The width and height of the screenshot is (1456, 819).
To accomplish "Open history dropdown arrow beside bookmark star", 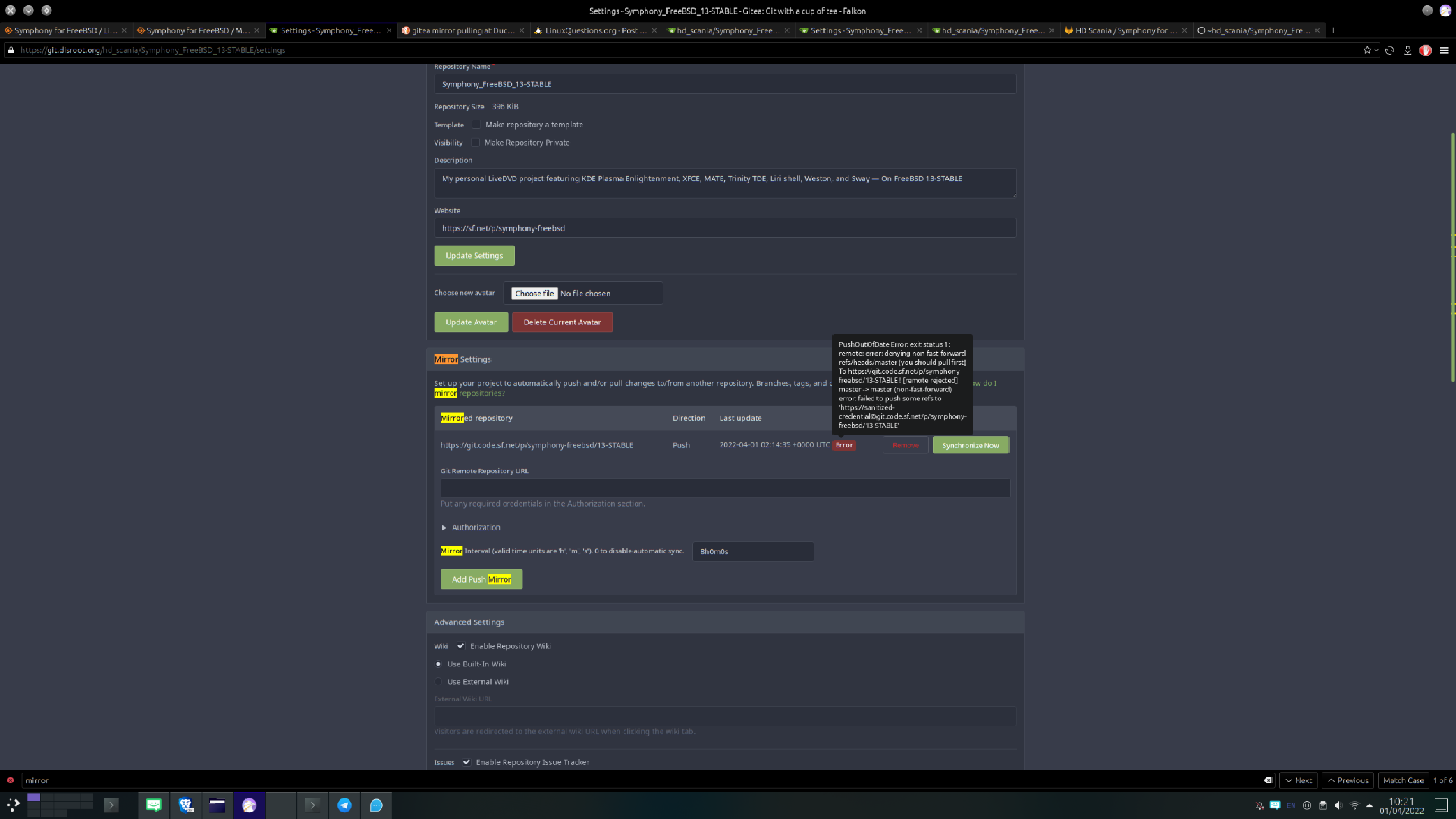I will (x=1376, y=50).
